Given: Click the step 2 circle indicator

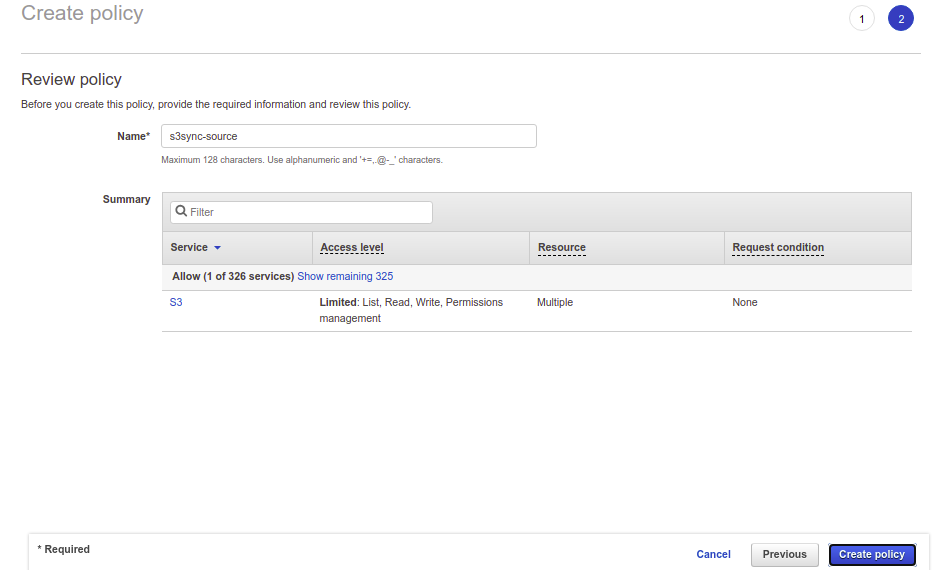Looking at the screenshot, I should (x=900, y=19).
